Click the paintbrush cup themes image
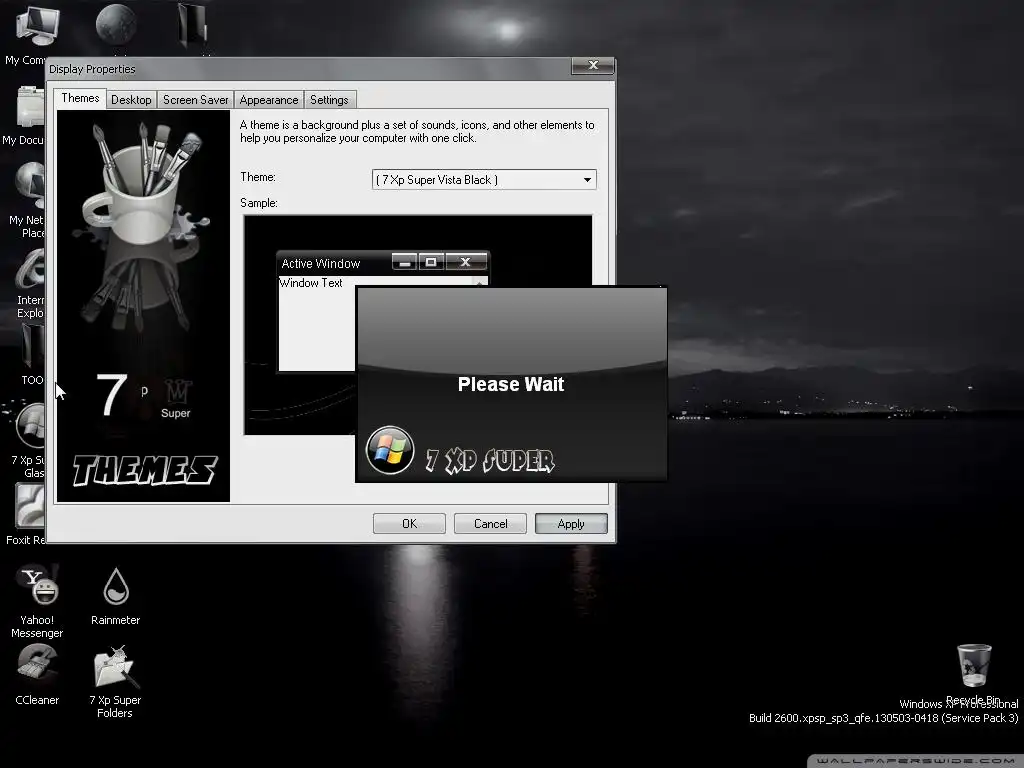This screenshot has height=768, width=1024. click(x=143, y=306)
